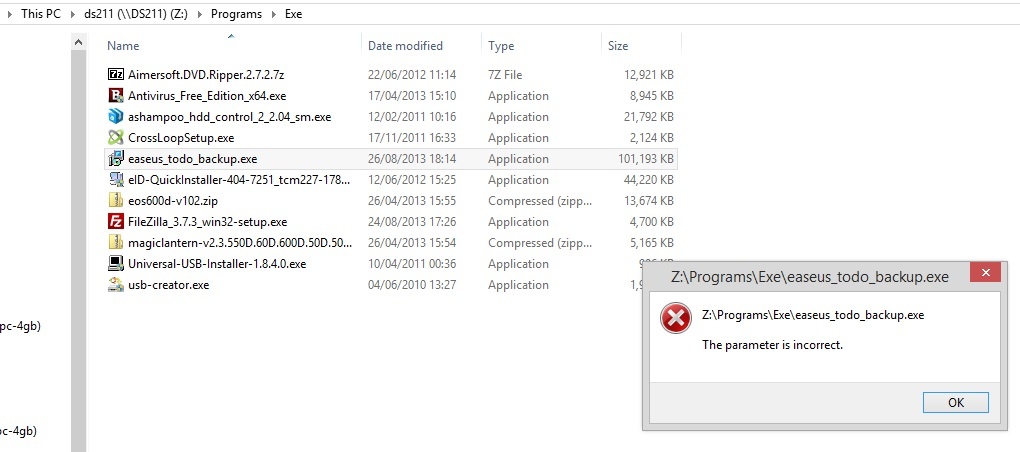
Task: Click the FileZilla setup file icon
Action: [116, 222]
